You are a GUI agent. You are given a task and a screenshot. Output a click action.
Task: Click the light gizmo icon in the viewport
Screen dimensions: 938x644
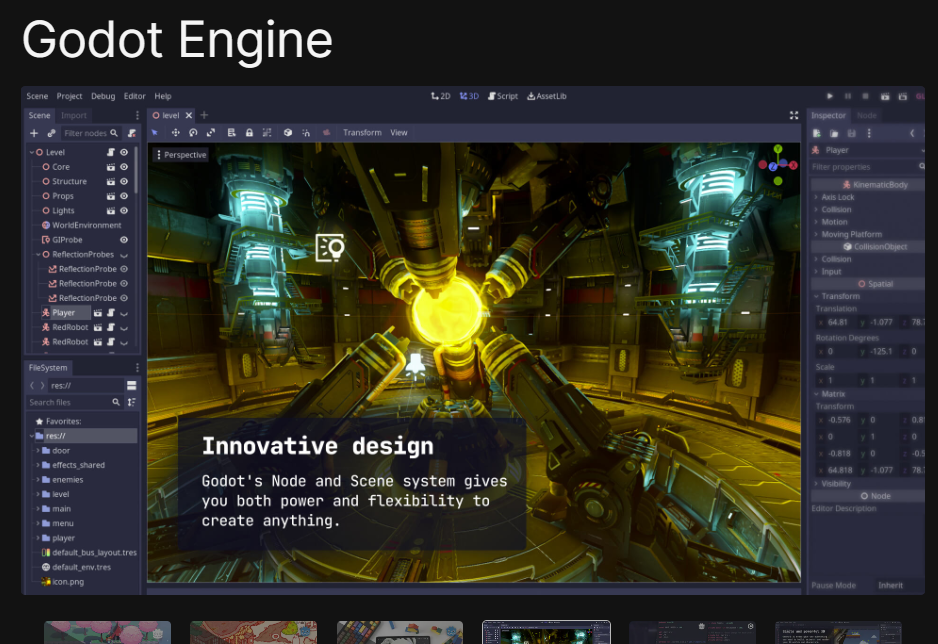pos(330,248)
